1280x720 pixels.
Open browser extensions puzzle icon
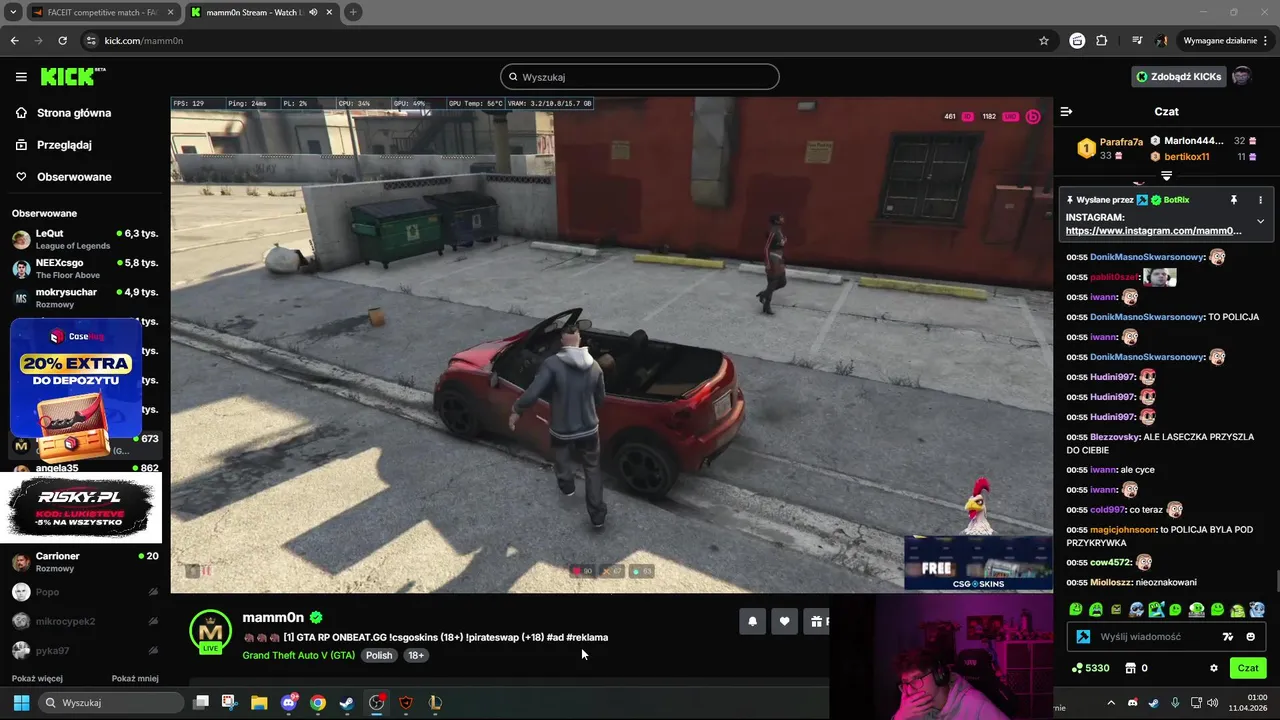click(1102, 41)
